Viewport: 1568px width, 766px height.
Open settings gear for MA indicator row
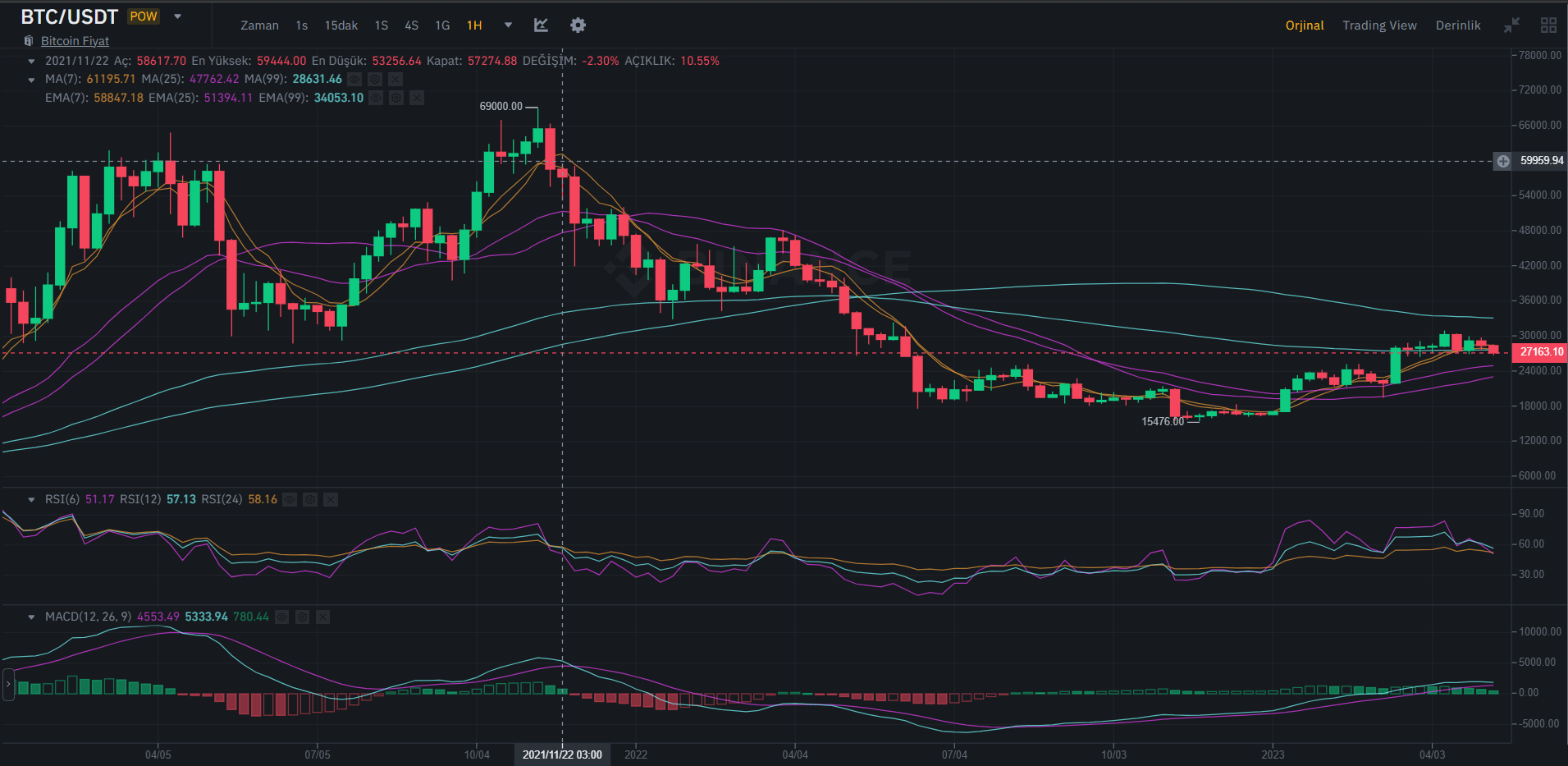point(375,80)
